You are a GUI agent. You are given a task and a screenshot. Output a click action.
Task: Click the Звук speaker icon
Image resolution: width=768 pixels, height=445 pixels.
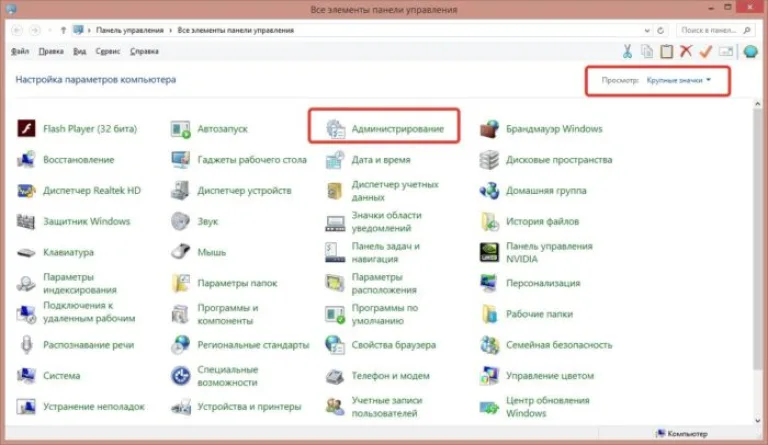pyautogui.click(x=180, y=221)
